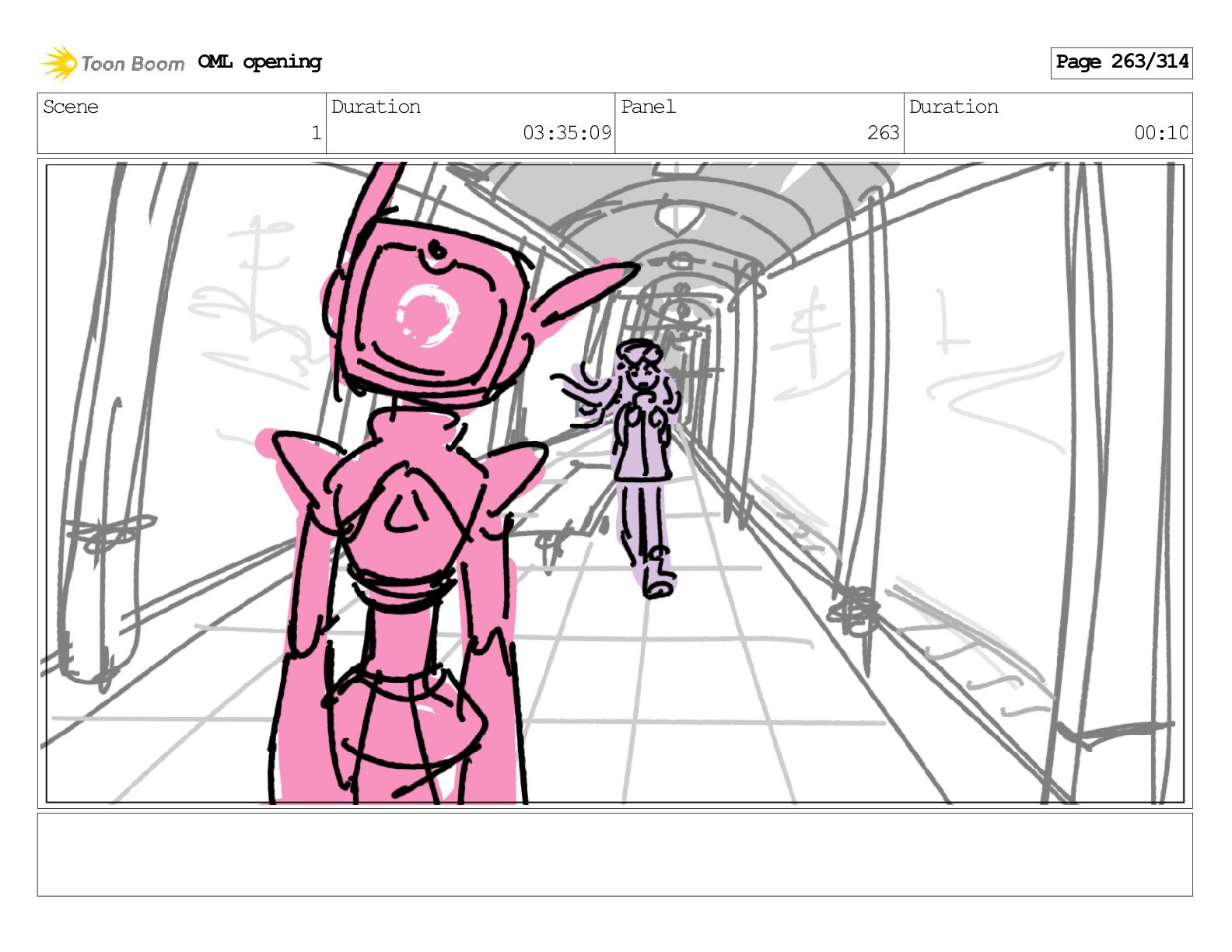Screen dimensions: 1232x952
Task: Click the empty notes box below the panel
Action: coord(615,855)
